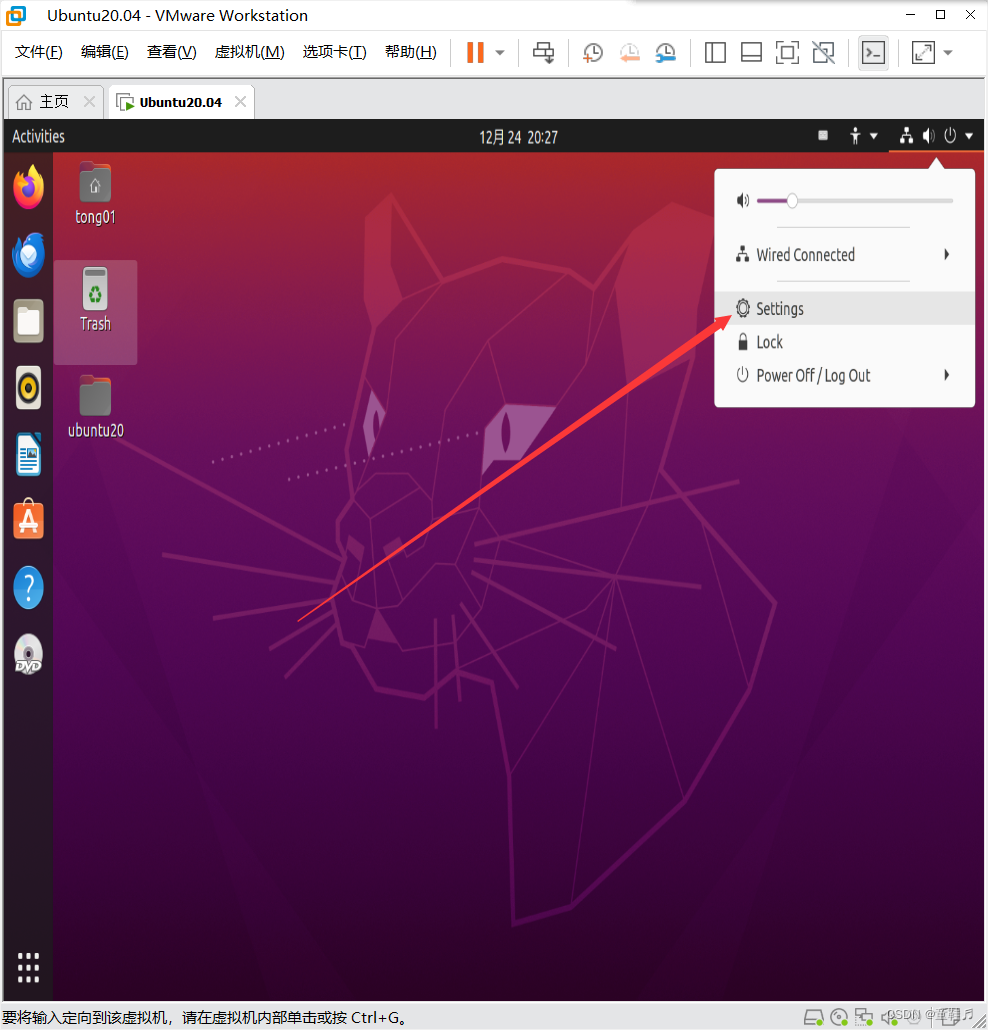Screen dimensions: 988x1030
Task: Select Lock in the system menu
Action: click(844, 342)
